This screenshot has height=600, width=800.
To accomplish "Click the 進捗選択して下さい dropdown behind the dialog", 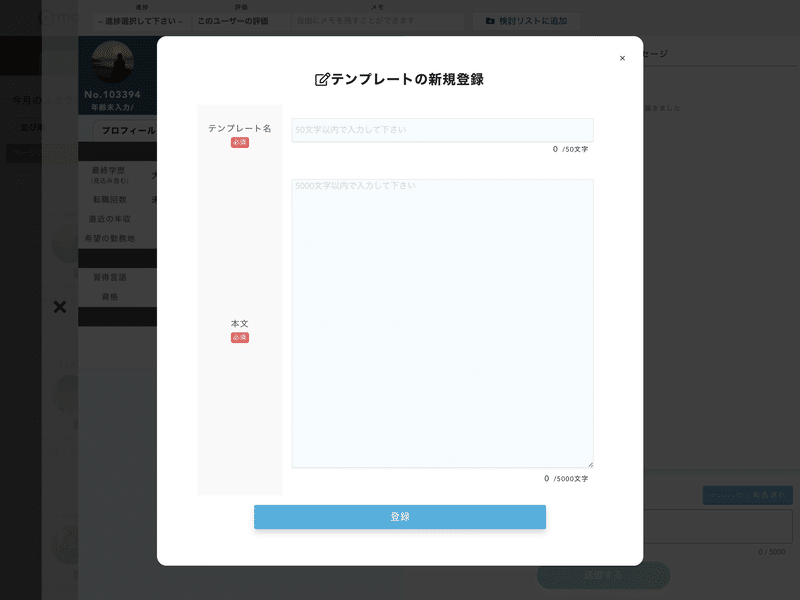I will [141, 21].
